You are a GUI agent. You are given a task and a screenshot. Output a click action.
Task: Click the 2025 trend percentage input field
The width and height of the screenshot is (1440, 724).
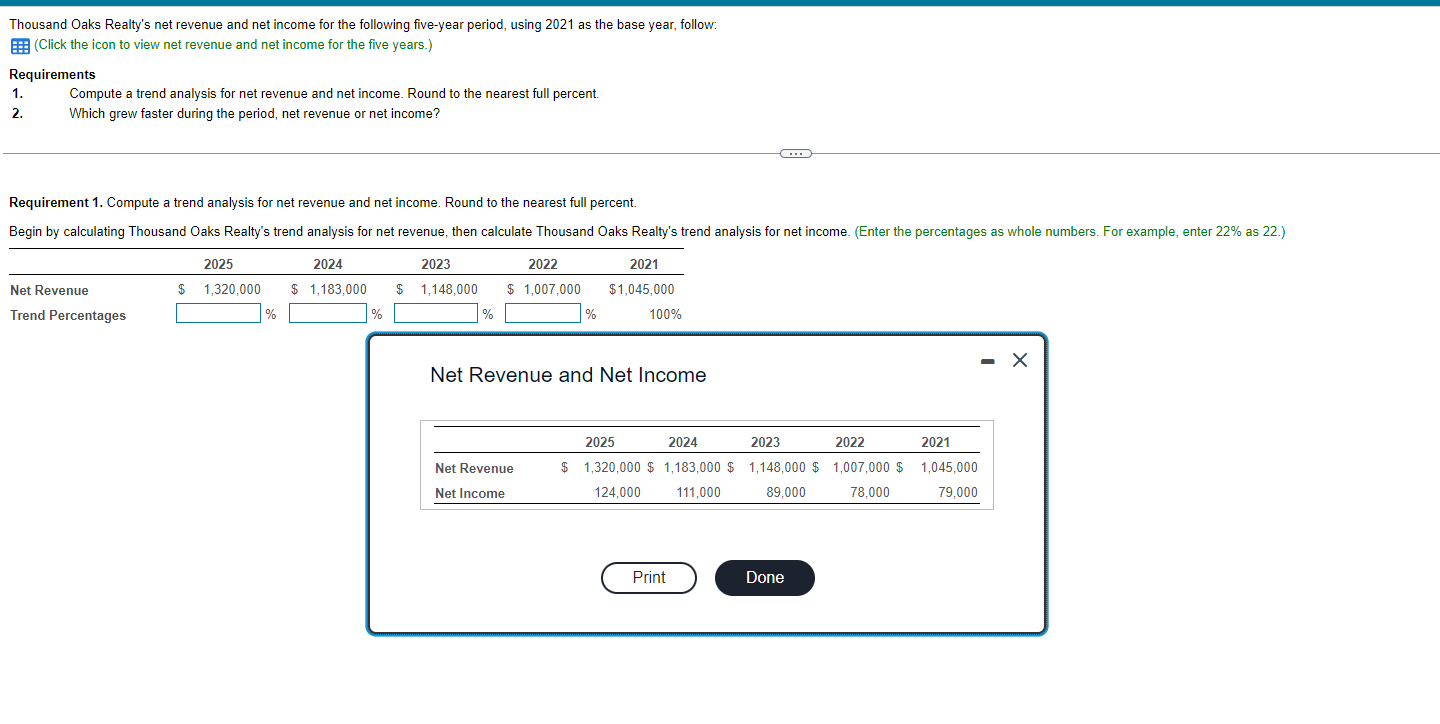coord(219,314)
